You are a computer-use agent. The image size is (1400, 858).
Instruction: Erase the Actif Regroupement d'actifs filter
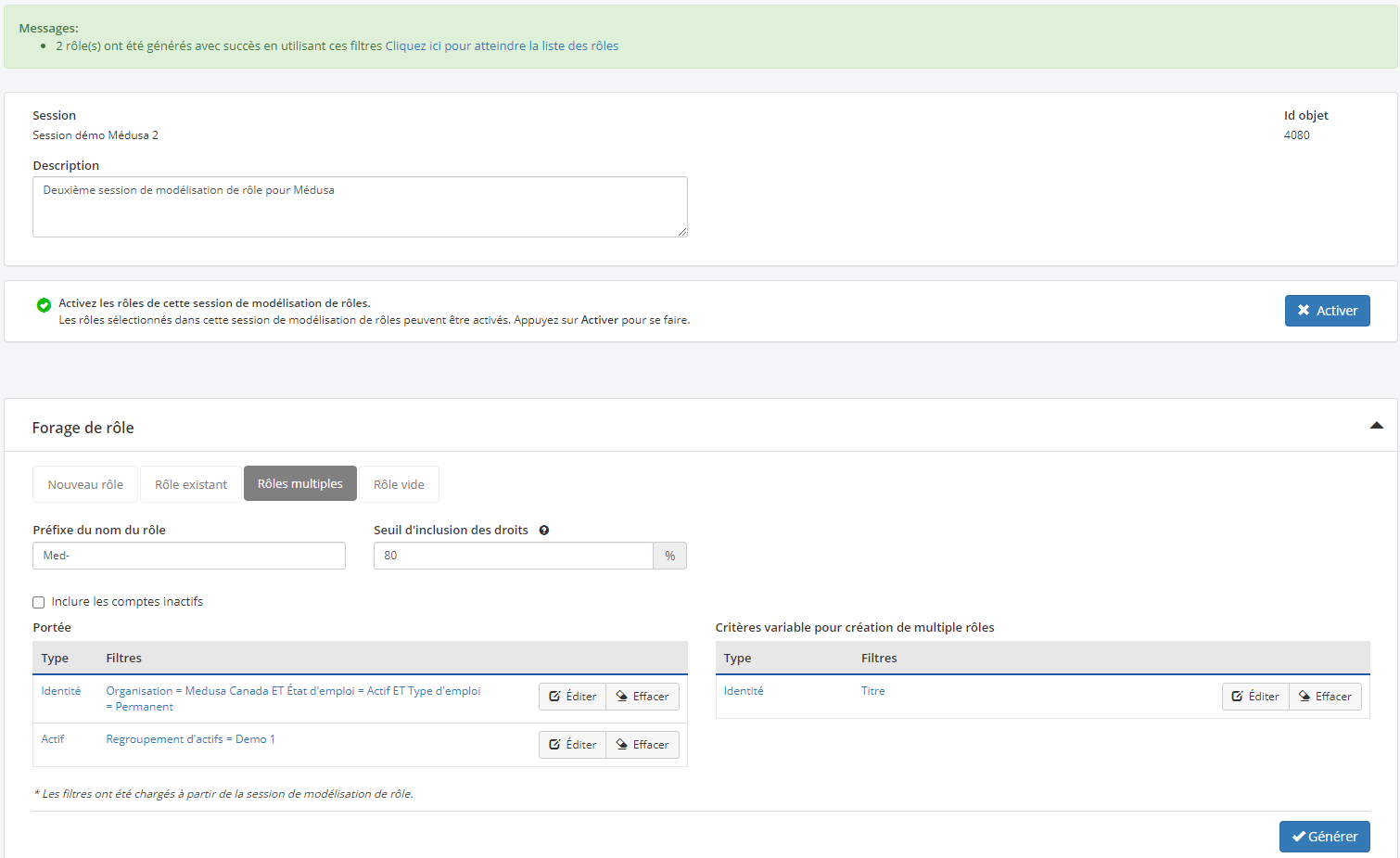(x=643, y=745)
